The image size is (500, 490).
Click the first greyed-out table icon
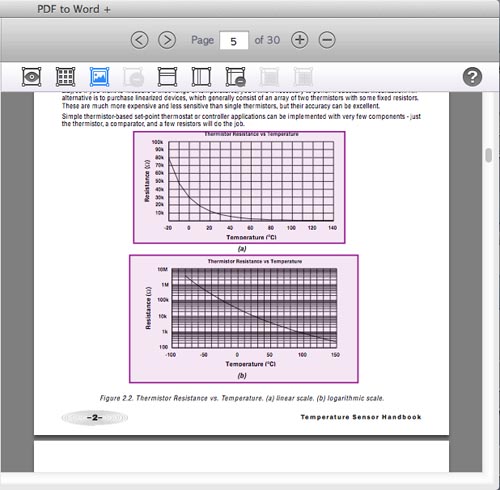pyautogui.click(x=269, y=77)
